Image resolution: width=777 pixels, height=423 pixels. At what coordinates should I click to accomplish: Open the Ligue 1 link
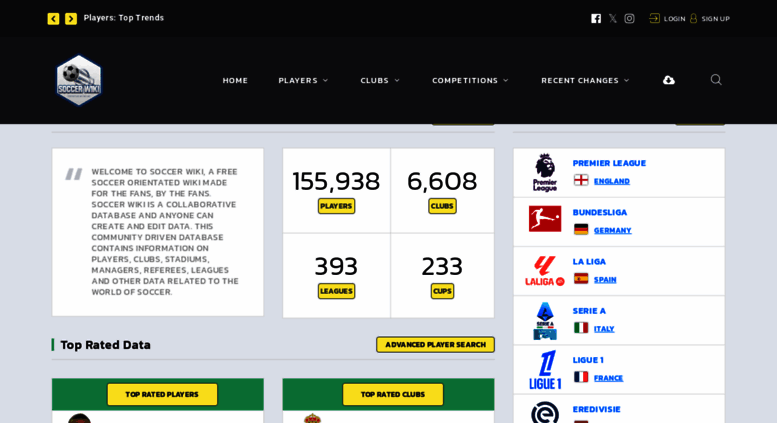[x=588, y=360]
